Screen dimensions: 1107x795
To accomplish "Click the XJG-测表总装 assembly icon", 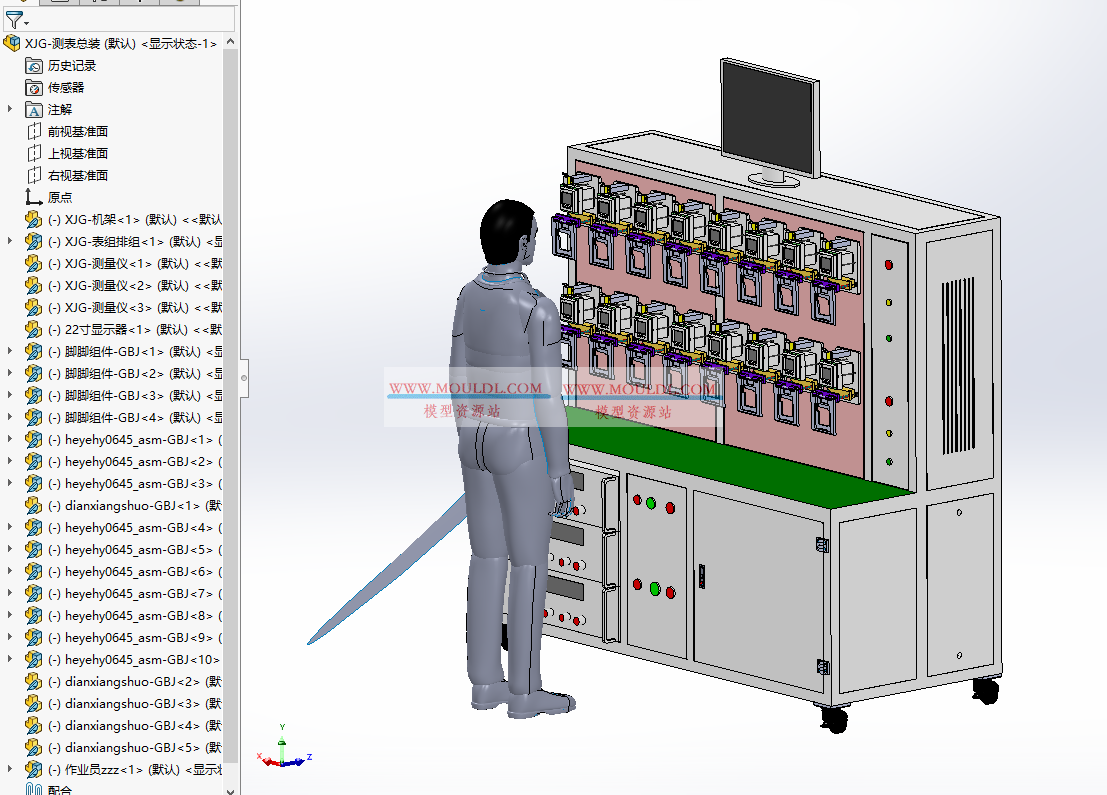I will coord(14,43).
